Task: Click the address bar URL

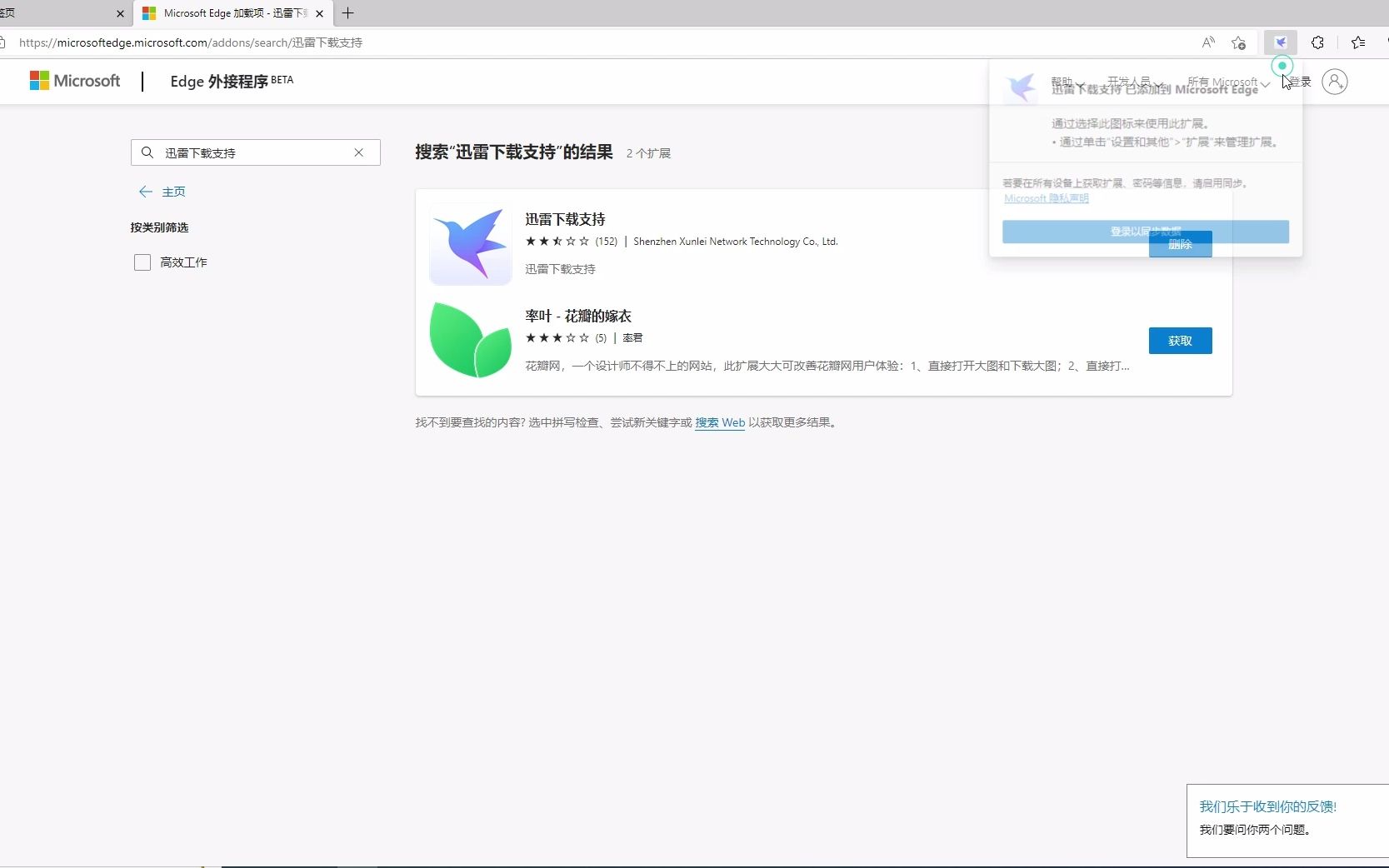Action: point(191,42)
